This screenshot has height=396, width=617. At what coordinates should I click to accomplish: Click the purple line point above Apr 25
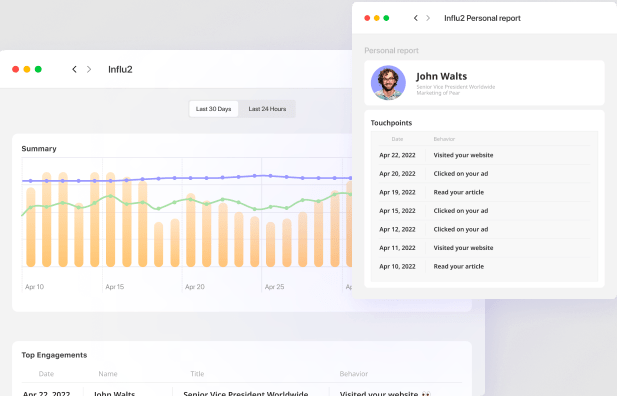[x=270, y=176]
